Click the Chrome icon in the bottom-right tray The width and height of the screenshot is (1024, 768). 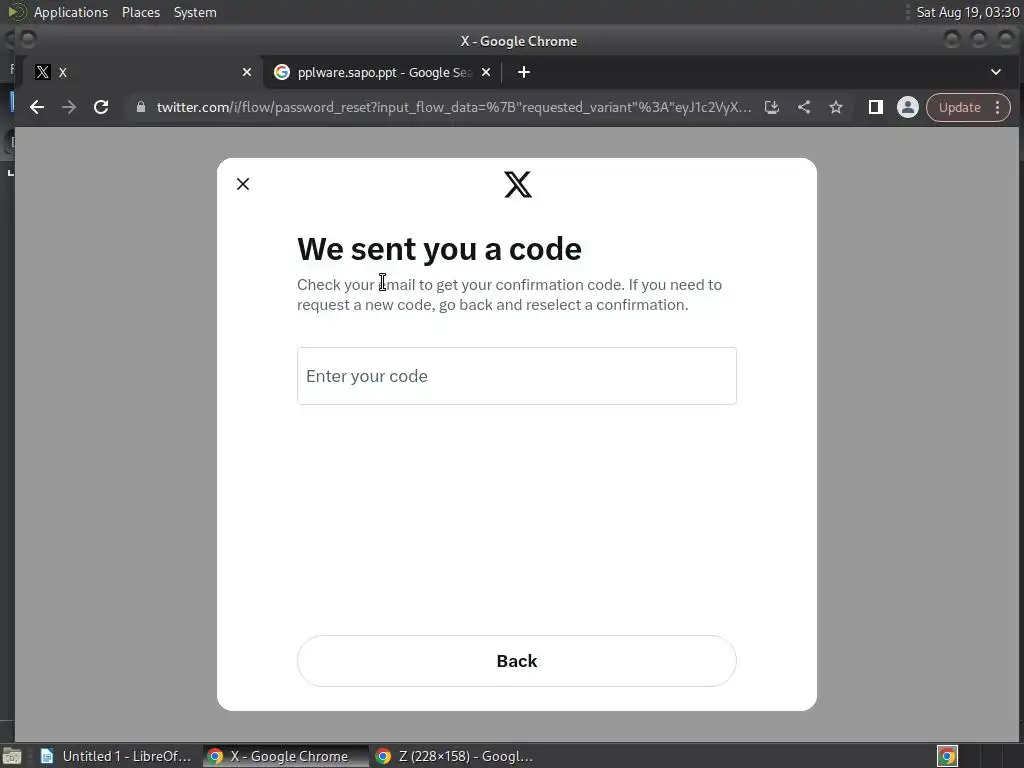948,756
